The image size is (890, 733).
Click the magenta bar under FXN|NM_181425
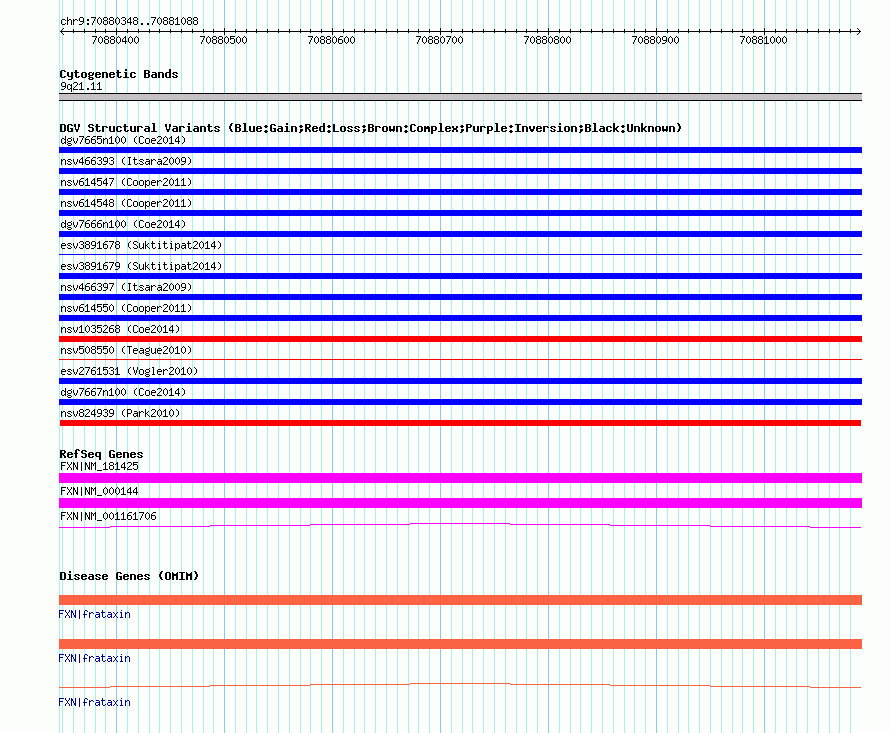pos(460,478)
